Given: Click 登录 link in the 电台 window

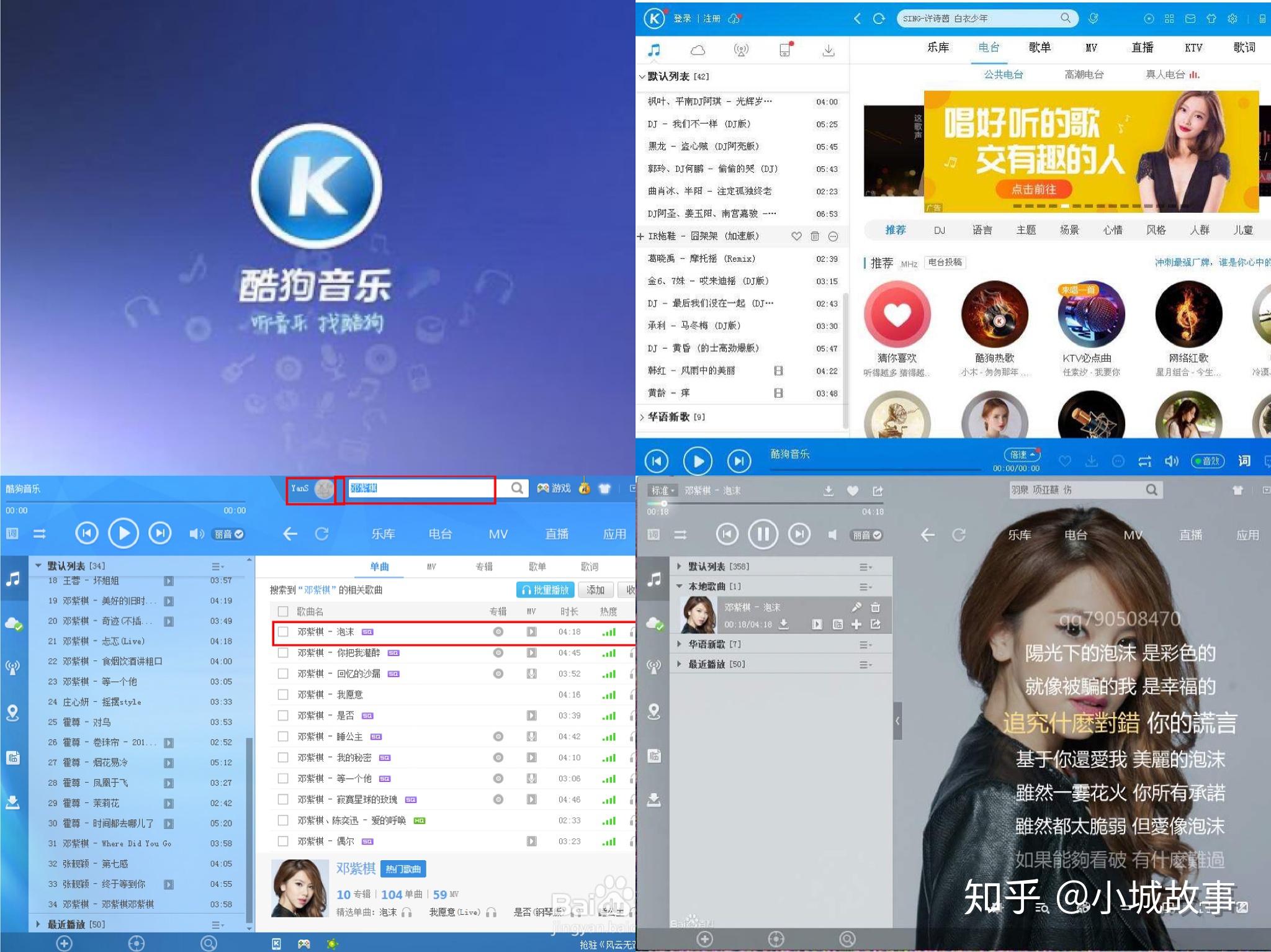Looking at the screenshot, I should 682,19.
